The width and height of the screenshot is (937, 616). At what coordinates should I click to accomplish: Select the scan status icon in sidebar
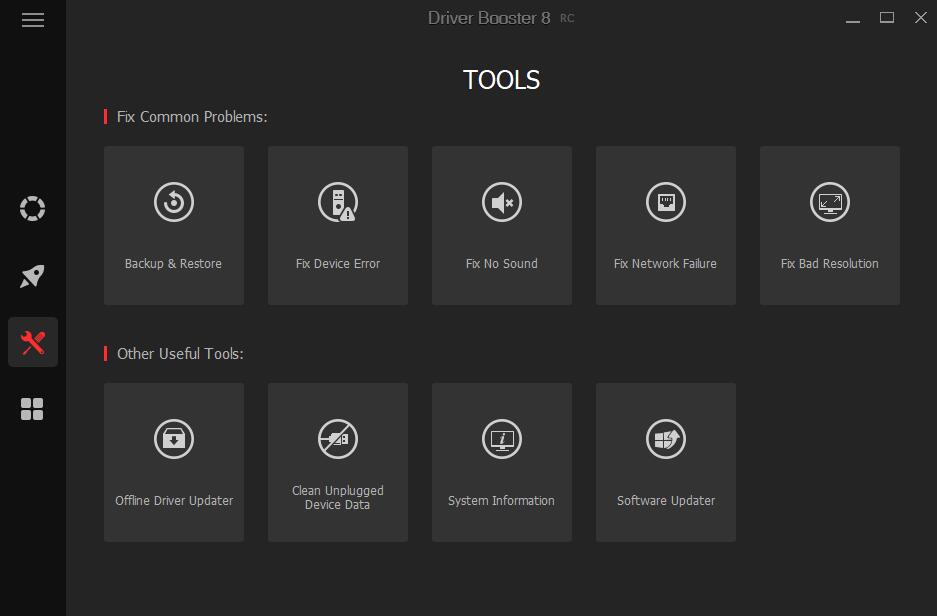coord(32,208)
